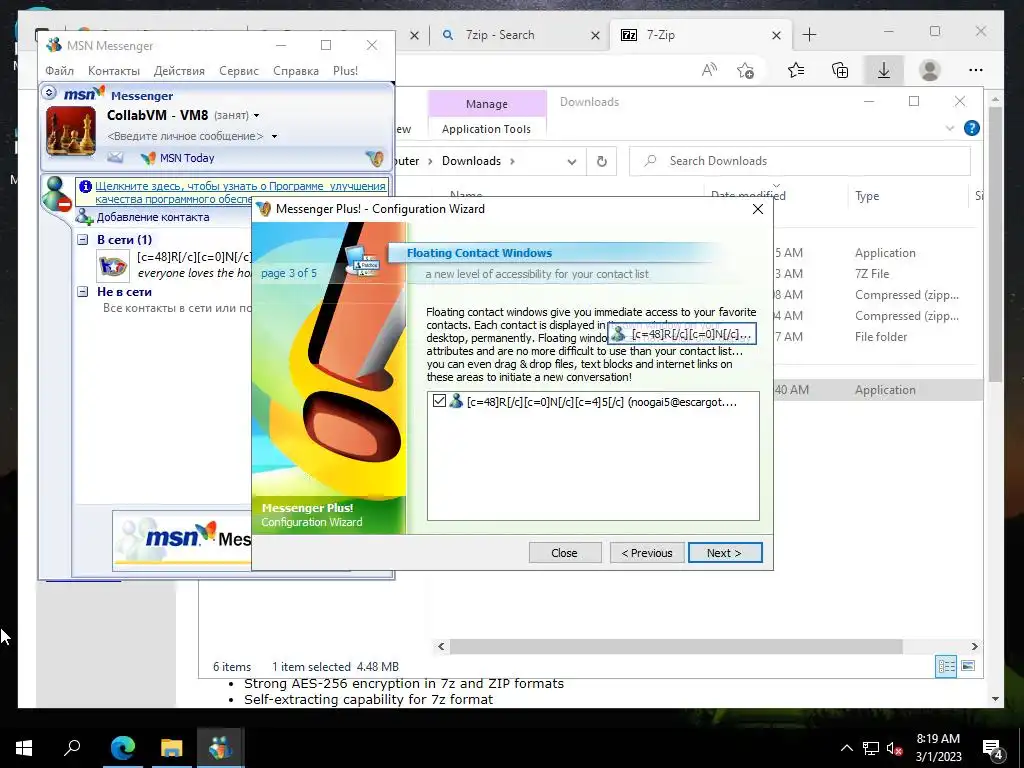The height and width of the screenshot is (768, 1024).
Task: Open Edge Favorites icon
Action: pos(795,70)
